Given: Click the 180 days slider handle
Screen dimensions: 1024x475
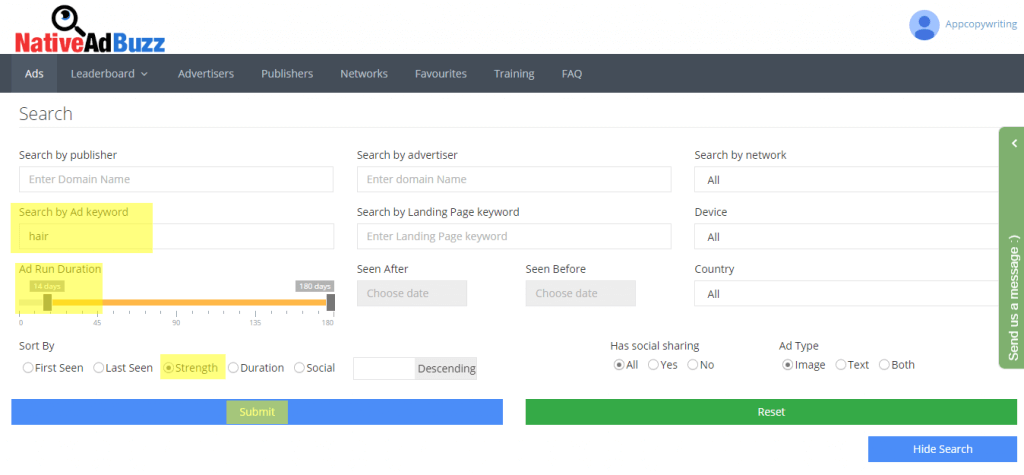Looking at the screenshot, I should pos(330,302).
